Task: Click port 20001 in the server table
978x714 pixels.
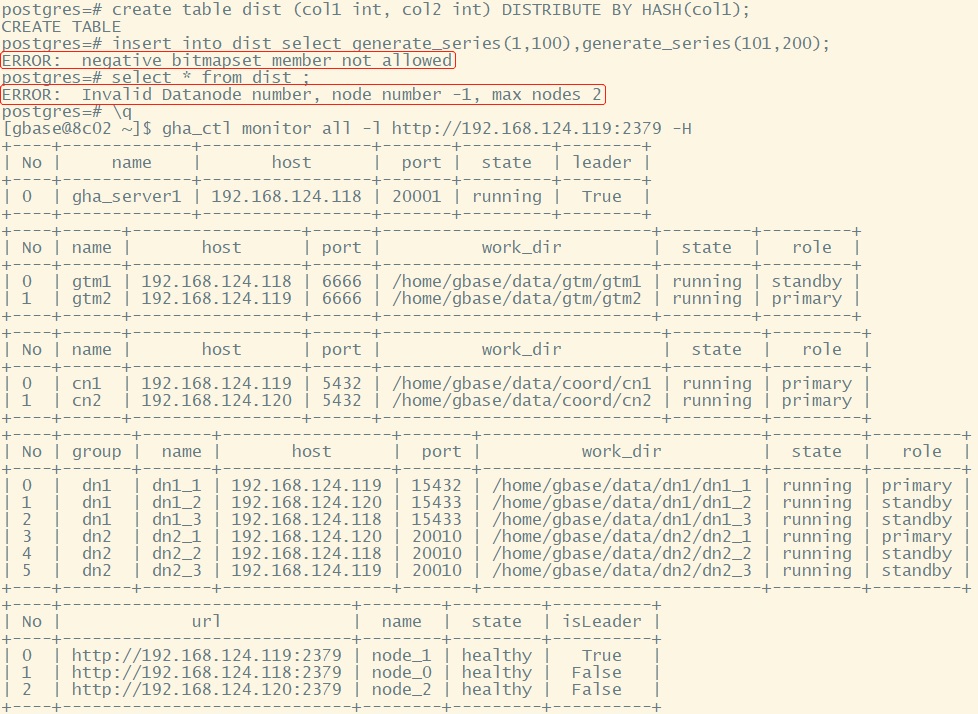Action: (416, 197)
